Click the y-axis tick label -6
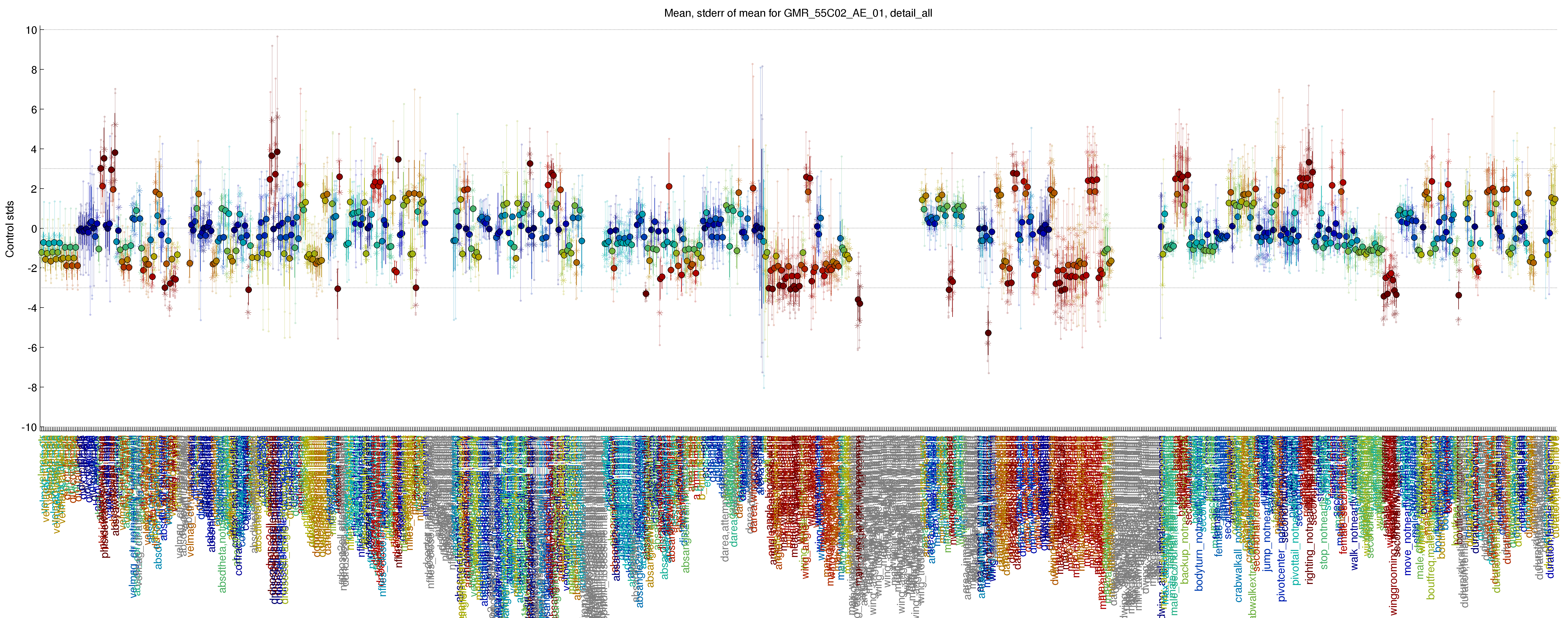The height and width of the screenshot is (618, 1568). click(32, 348)
